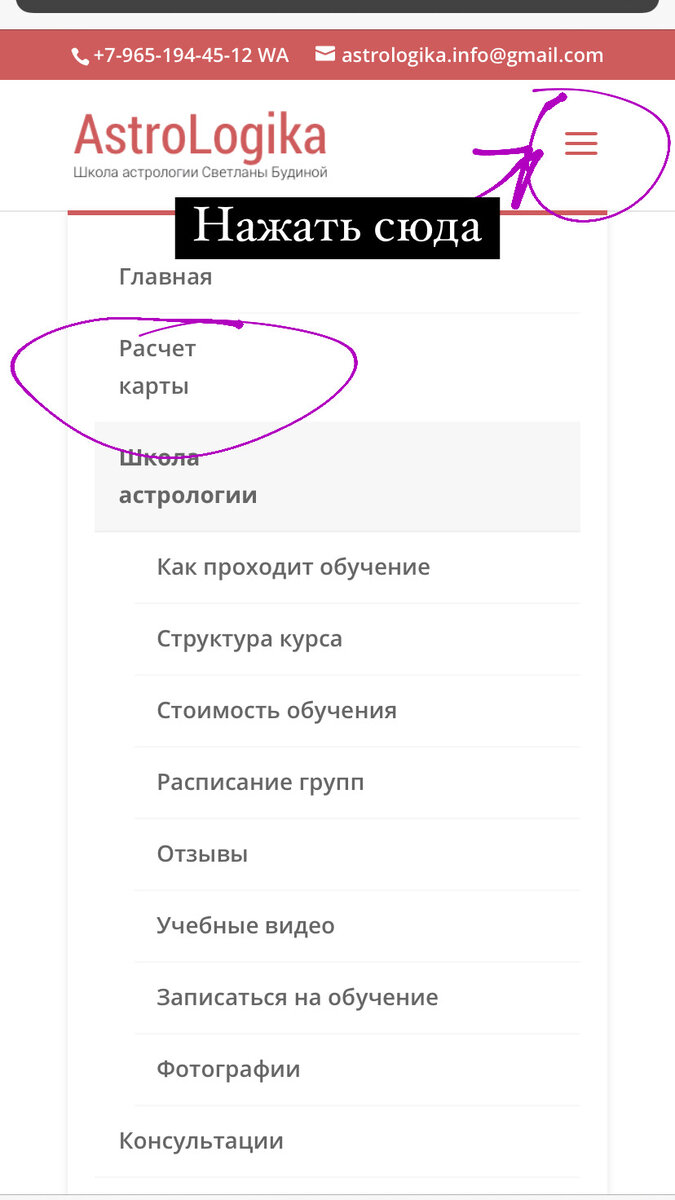675x1200 pixels.
Task: Open 'Как проходит обучение' page
Action: tap(293, 566)
